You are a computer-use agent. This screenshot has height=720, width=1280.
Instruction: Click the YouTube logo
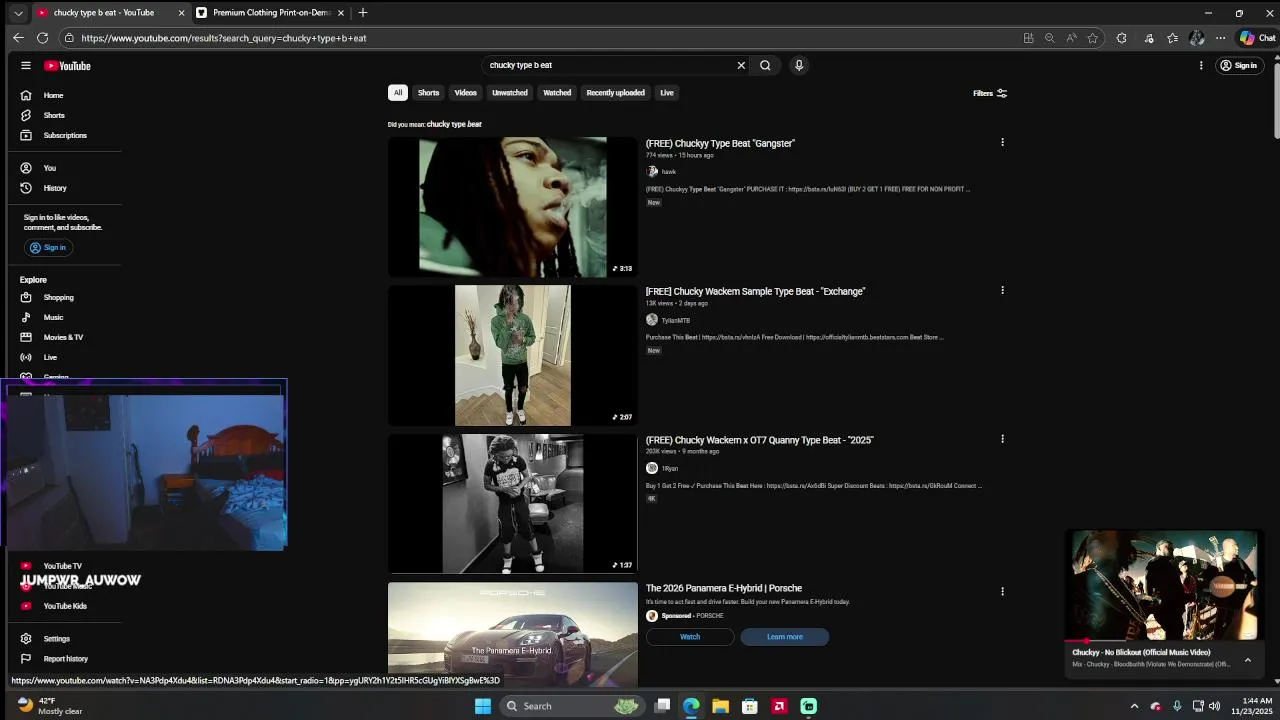67,66
